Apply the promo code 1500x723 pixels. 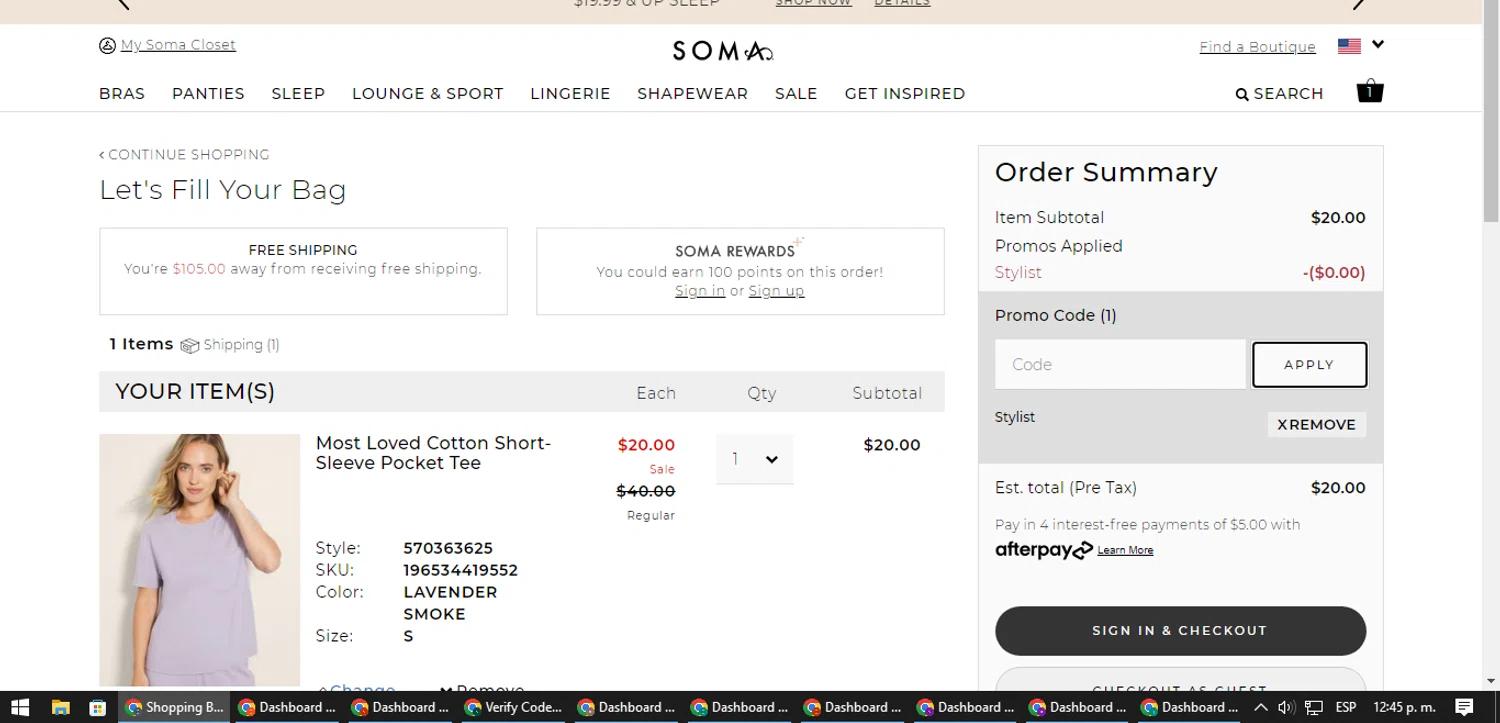tap(1309, 365)
